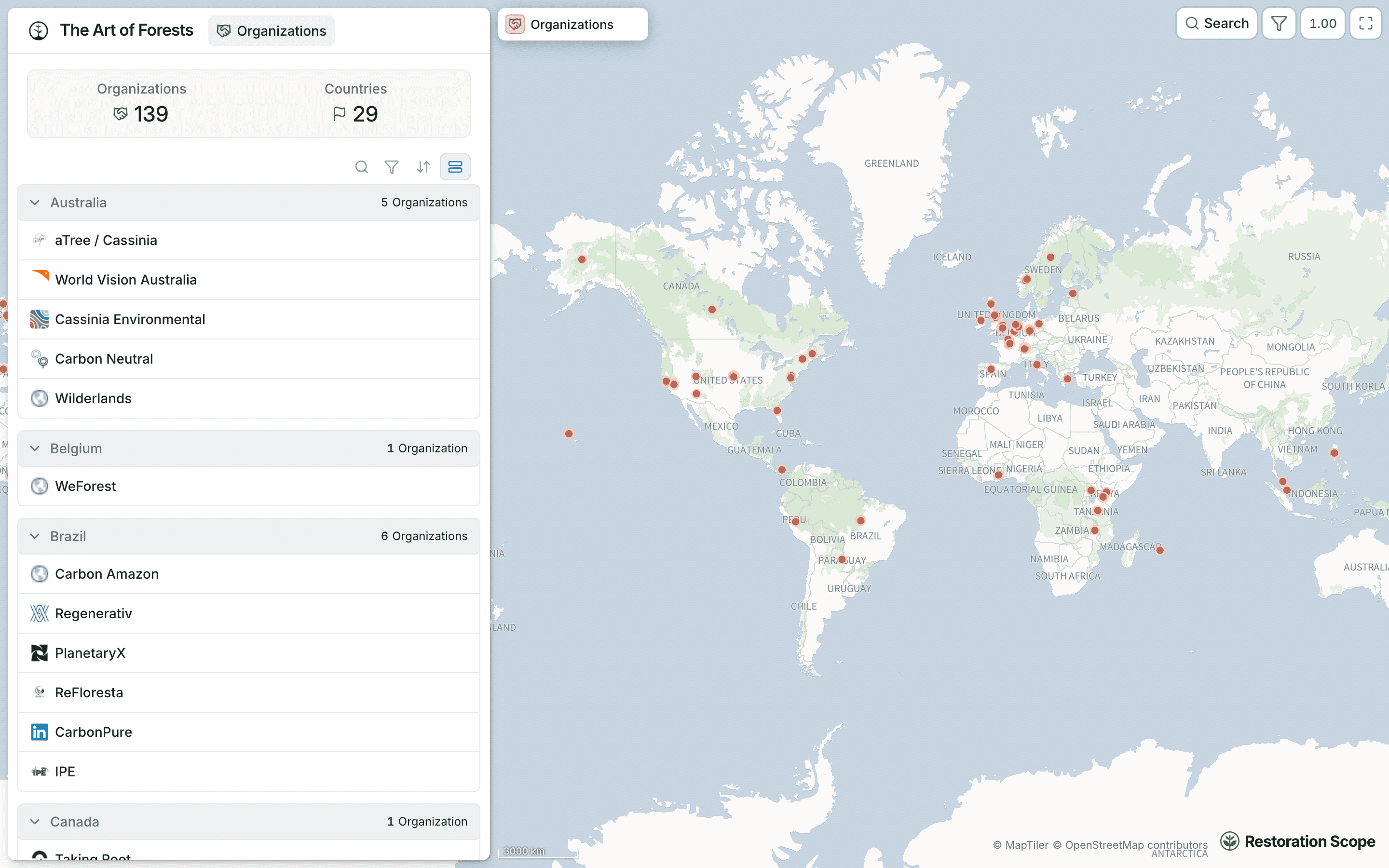
Task: Click the aTree / Cassinia logo icon
Action: (x=40, y=240)
